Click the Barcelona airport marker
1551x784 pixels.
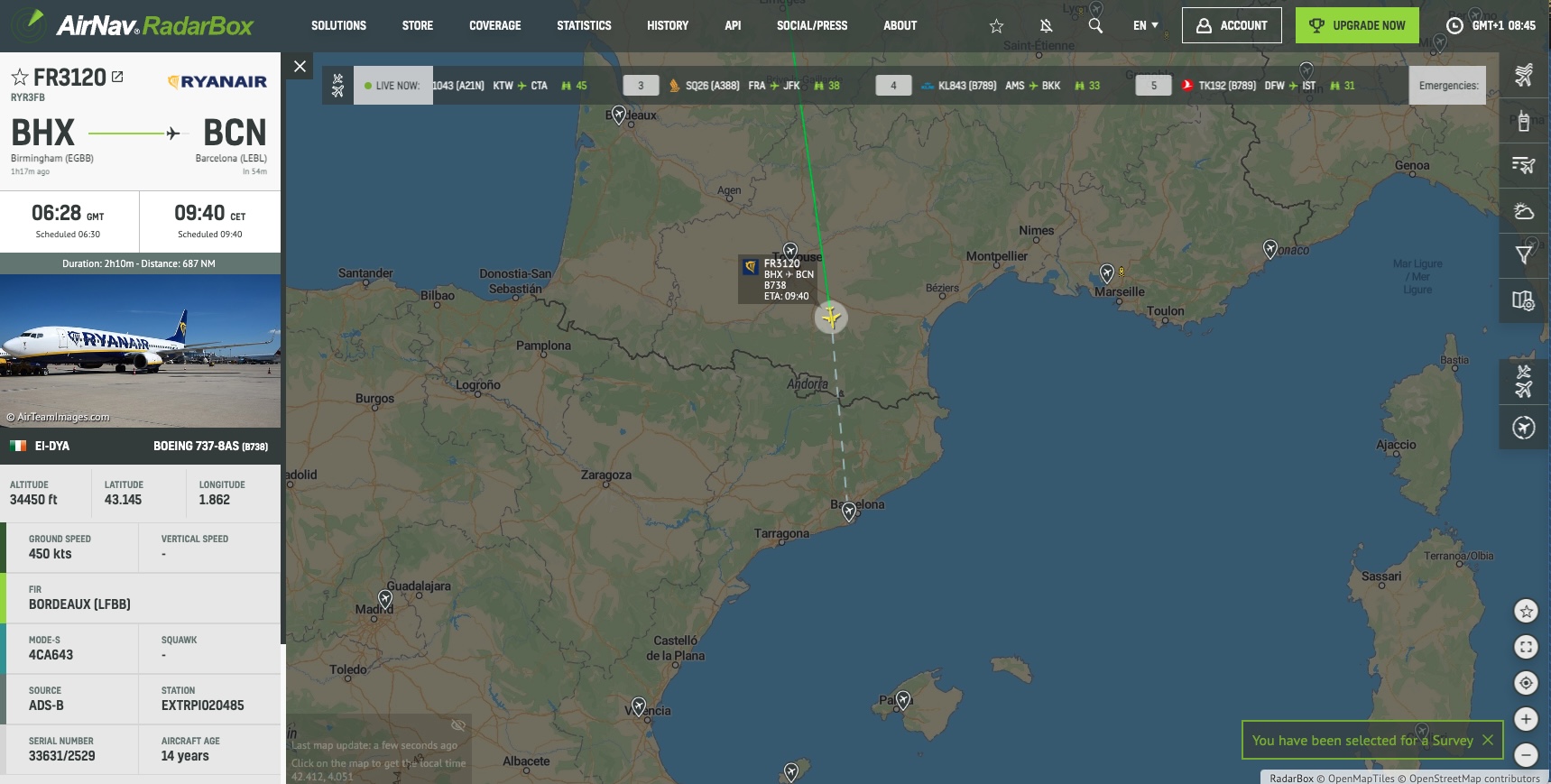click(x=849, y=512)
